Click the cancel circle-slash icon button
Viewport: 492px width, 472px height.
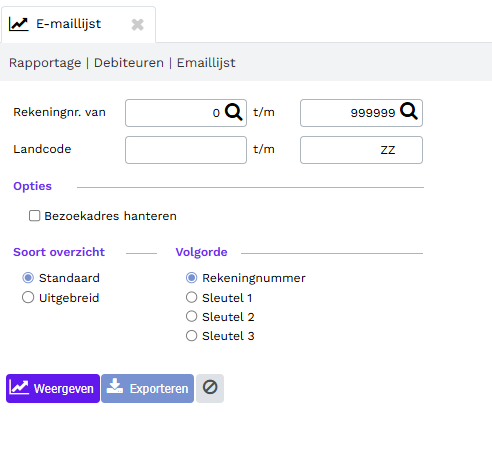210,388
